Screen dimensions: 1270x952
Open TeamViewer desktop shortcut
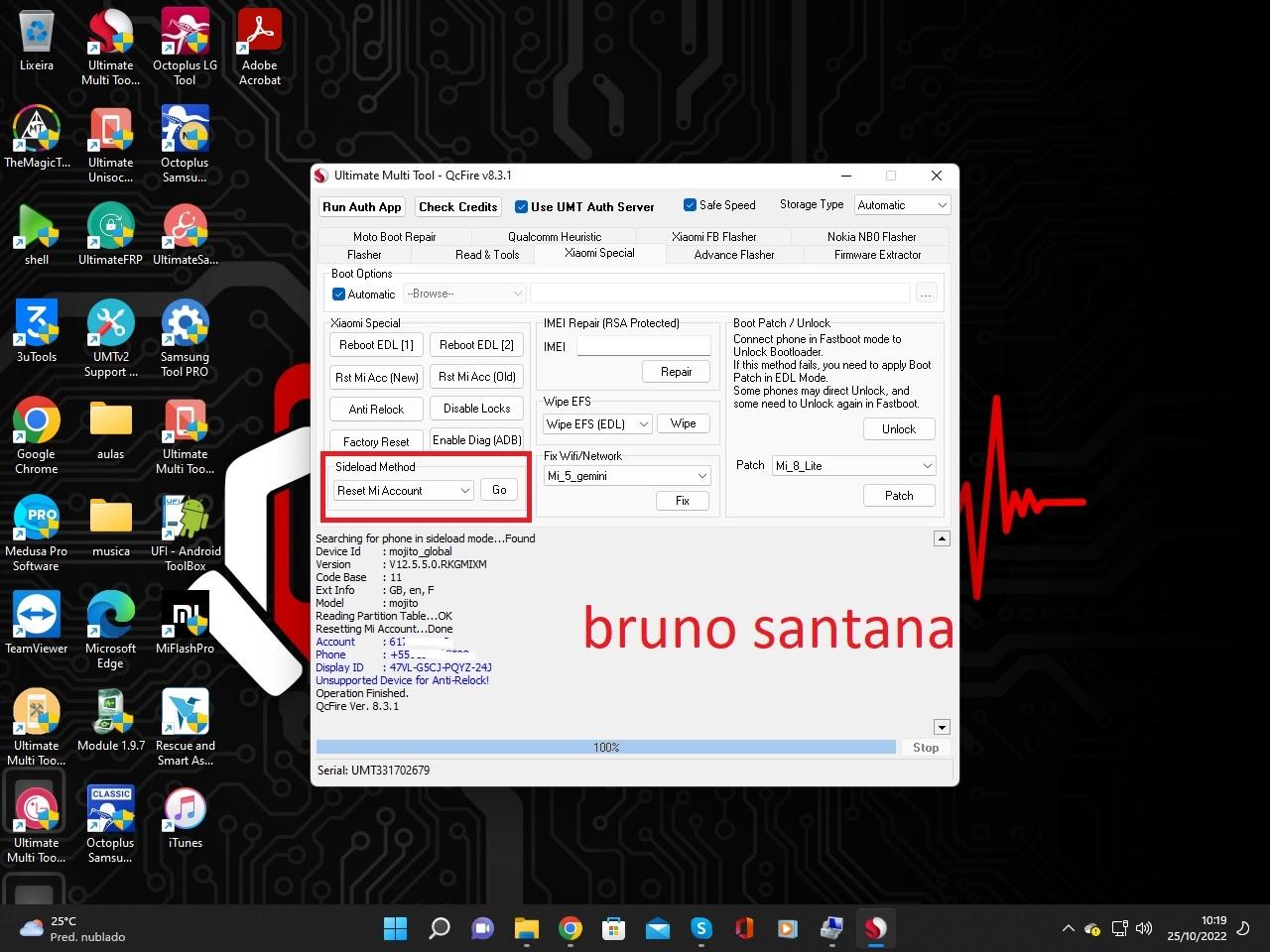pos(37,624)
